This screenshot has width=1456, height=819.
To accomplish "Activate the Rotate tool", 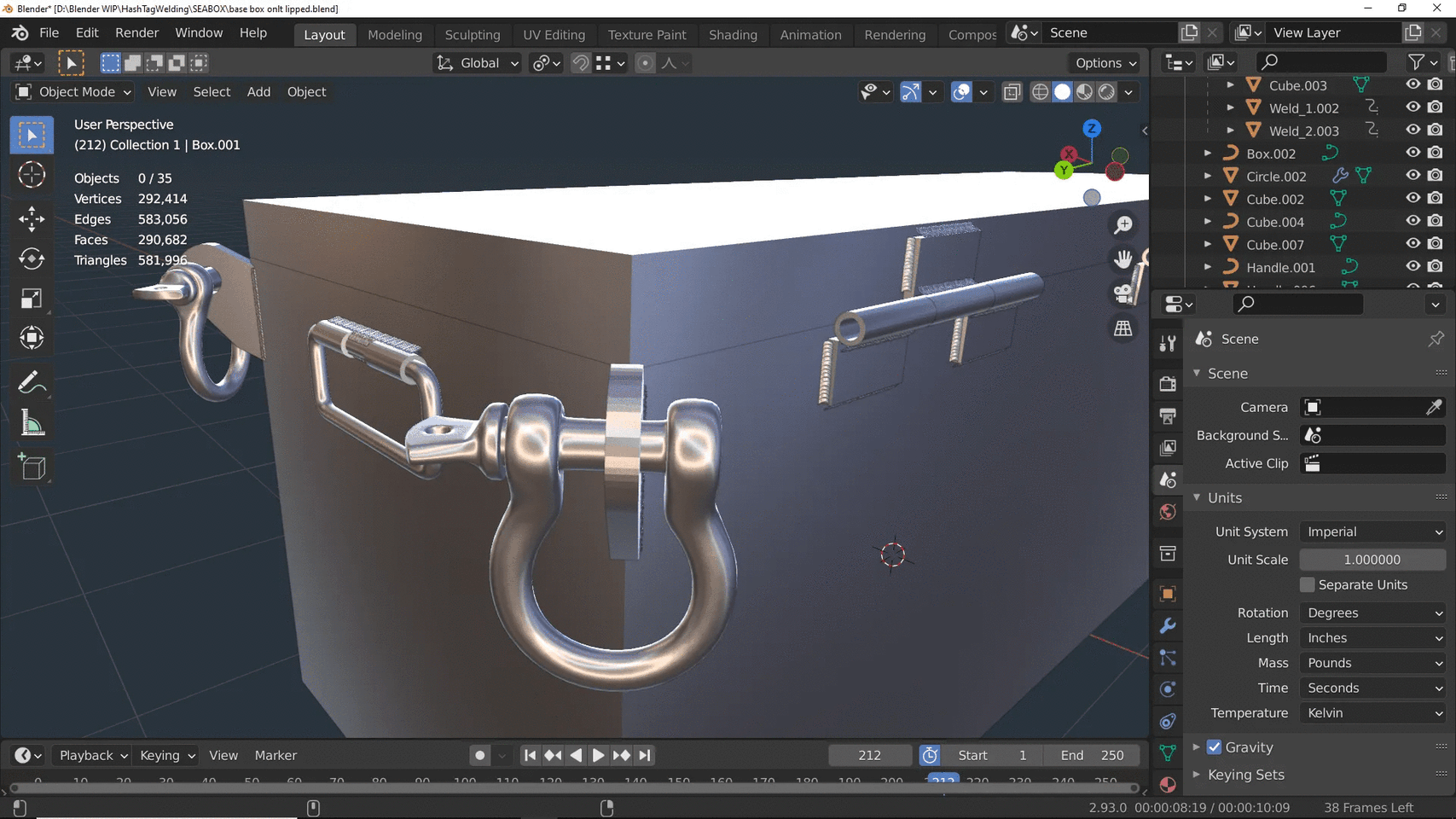I will (32, 258).
